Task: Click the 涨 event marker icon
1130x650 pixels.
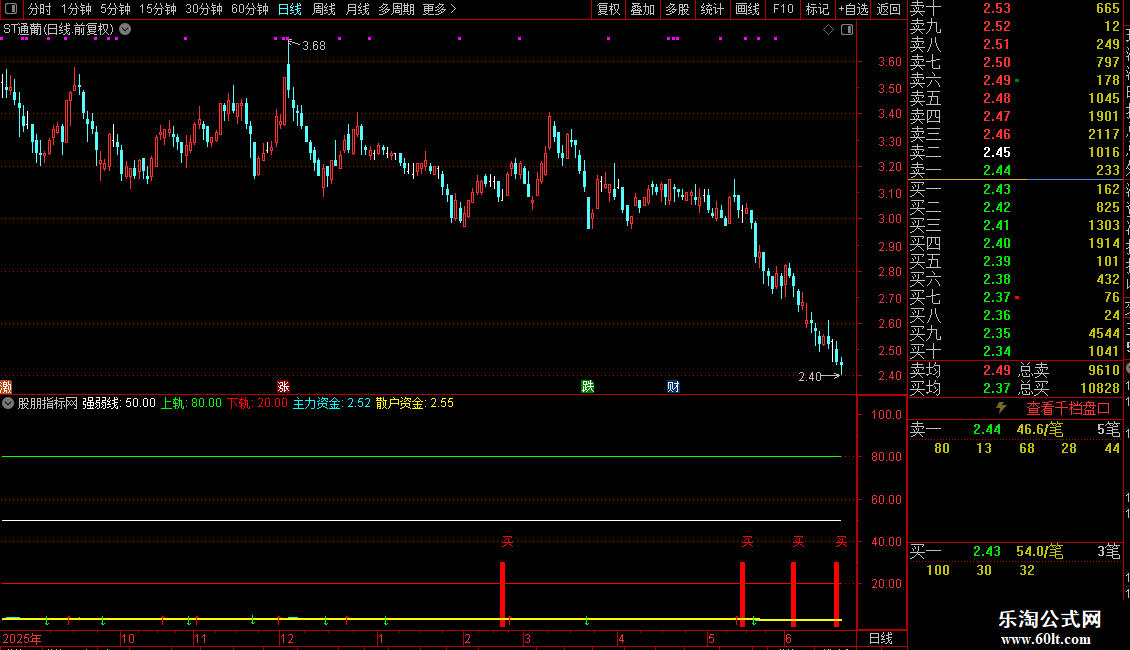Action: tap(283, 387)
